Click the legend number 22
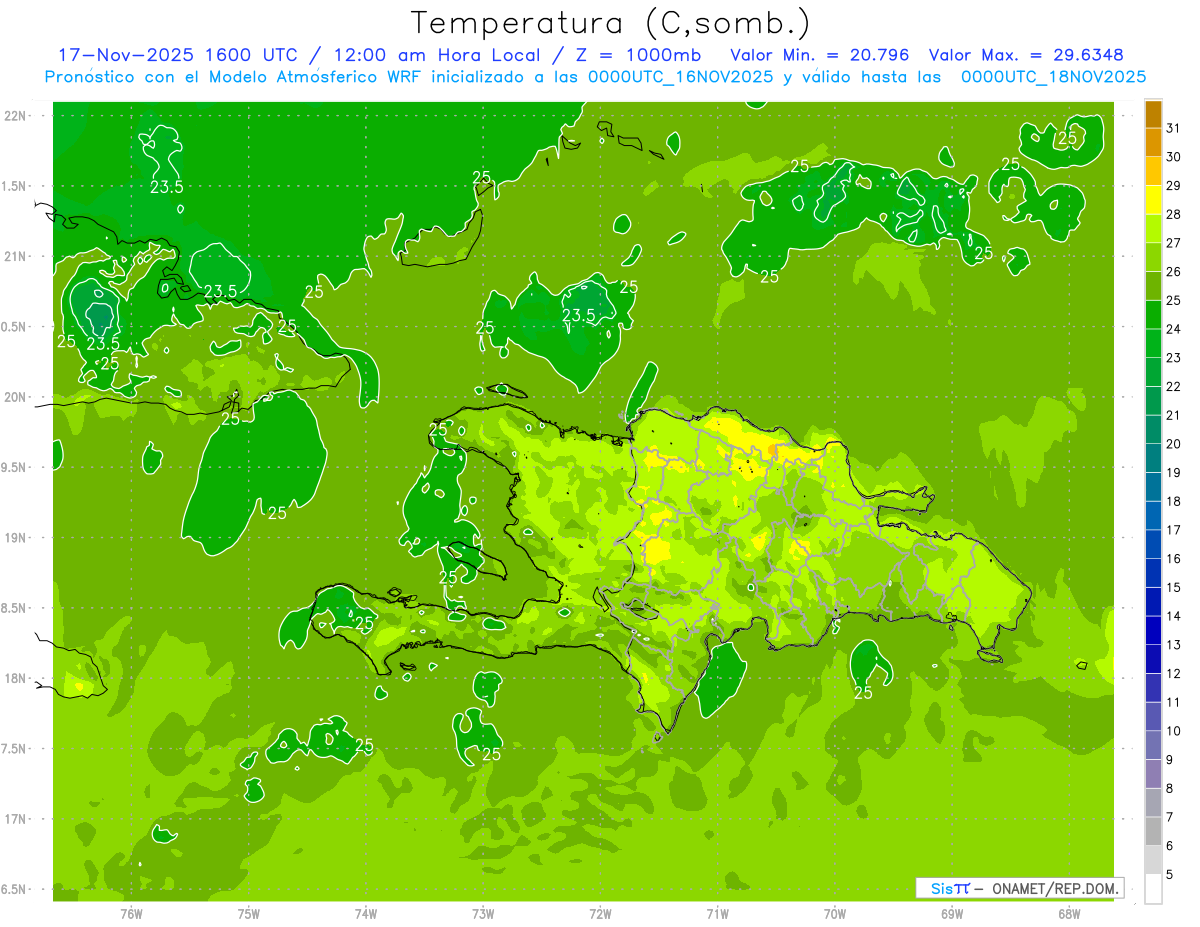This screenshot has height=927, width=1200. pyautogui.click(x=1173, y=386)
